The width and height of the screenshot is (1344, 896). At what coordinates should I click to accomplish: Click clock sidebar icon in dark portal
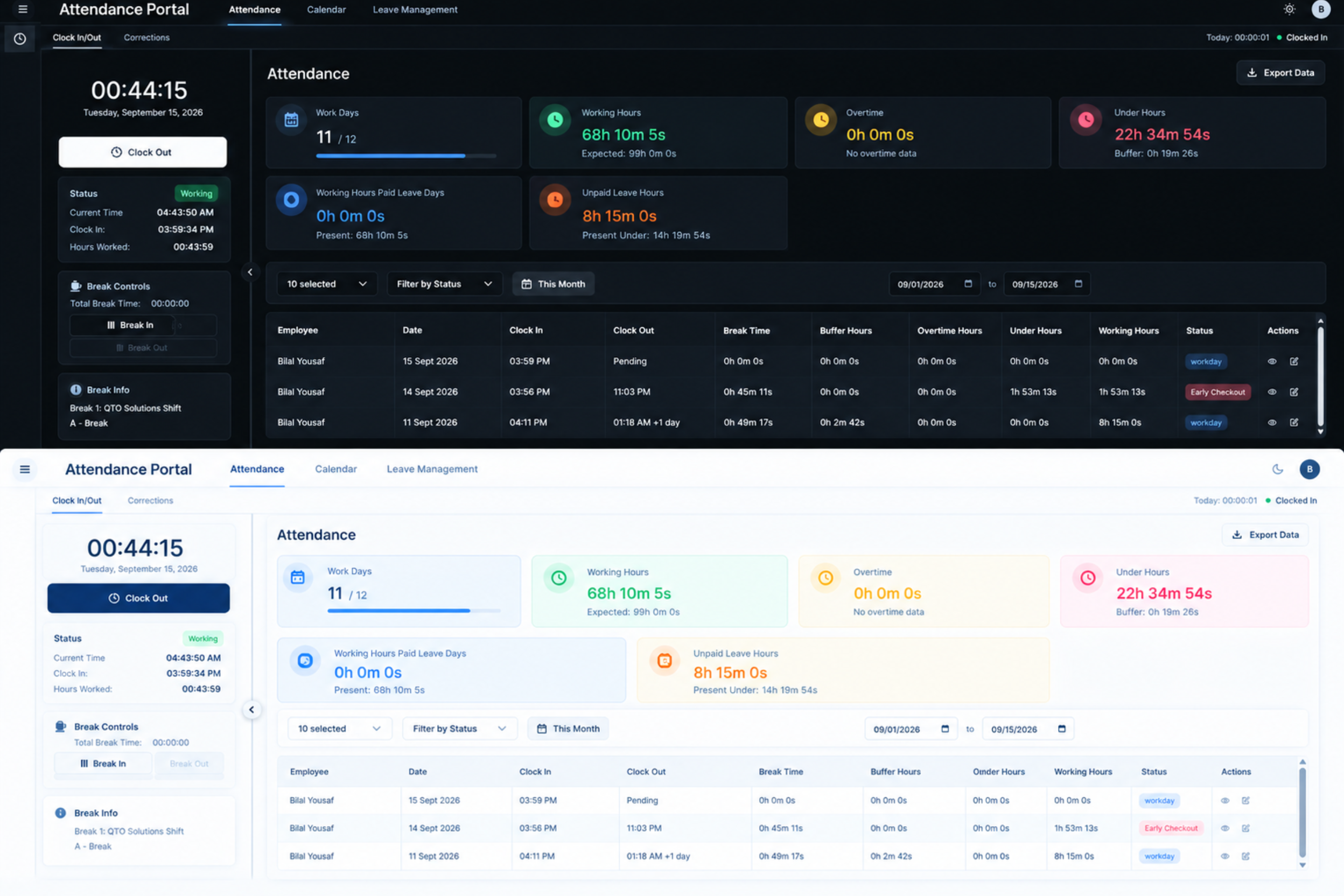click(x=20, y=39)
